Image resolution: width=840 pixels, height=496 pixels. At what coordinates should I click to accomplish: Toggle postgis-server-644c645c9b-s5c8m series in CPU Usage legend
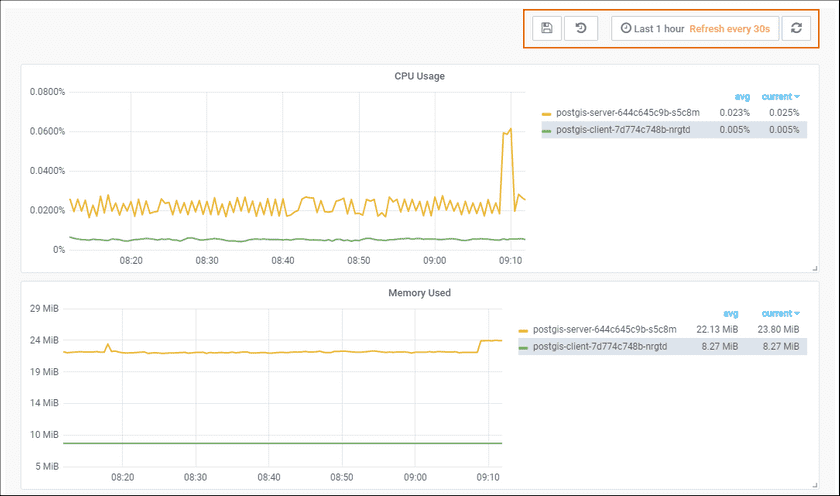tap(628, 113)
